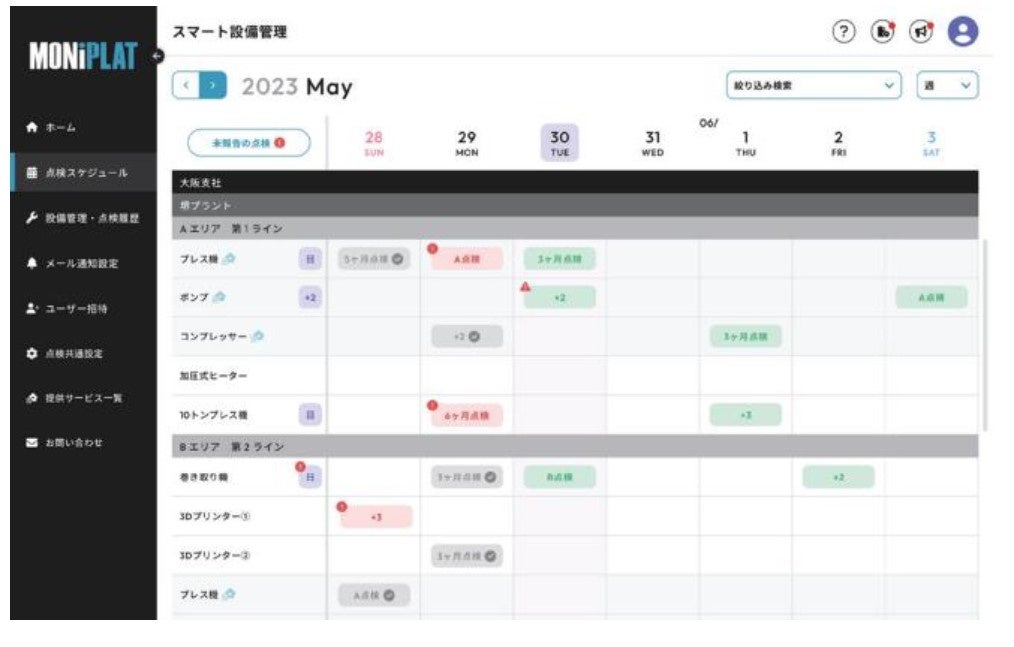Image resolution: width=1014 pixels, height=647 pixels.
Task: Collapse the Aエリア 第1ライン section header
Action: pyautogui.click(x=570, y=229)
